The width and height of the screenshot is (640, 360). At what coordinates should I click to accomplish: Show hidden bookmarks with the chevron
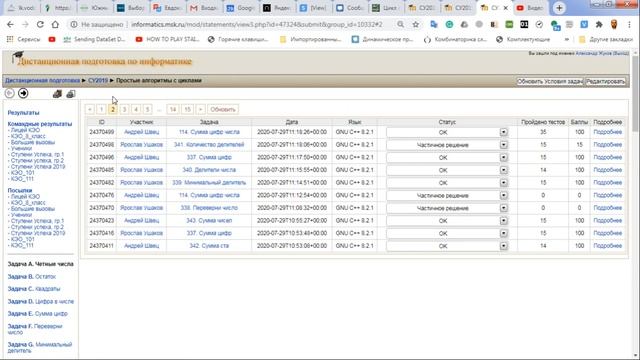(x=567, y=40)
